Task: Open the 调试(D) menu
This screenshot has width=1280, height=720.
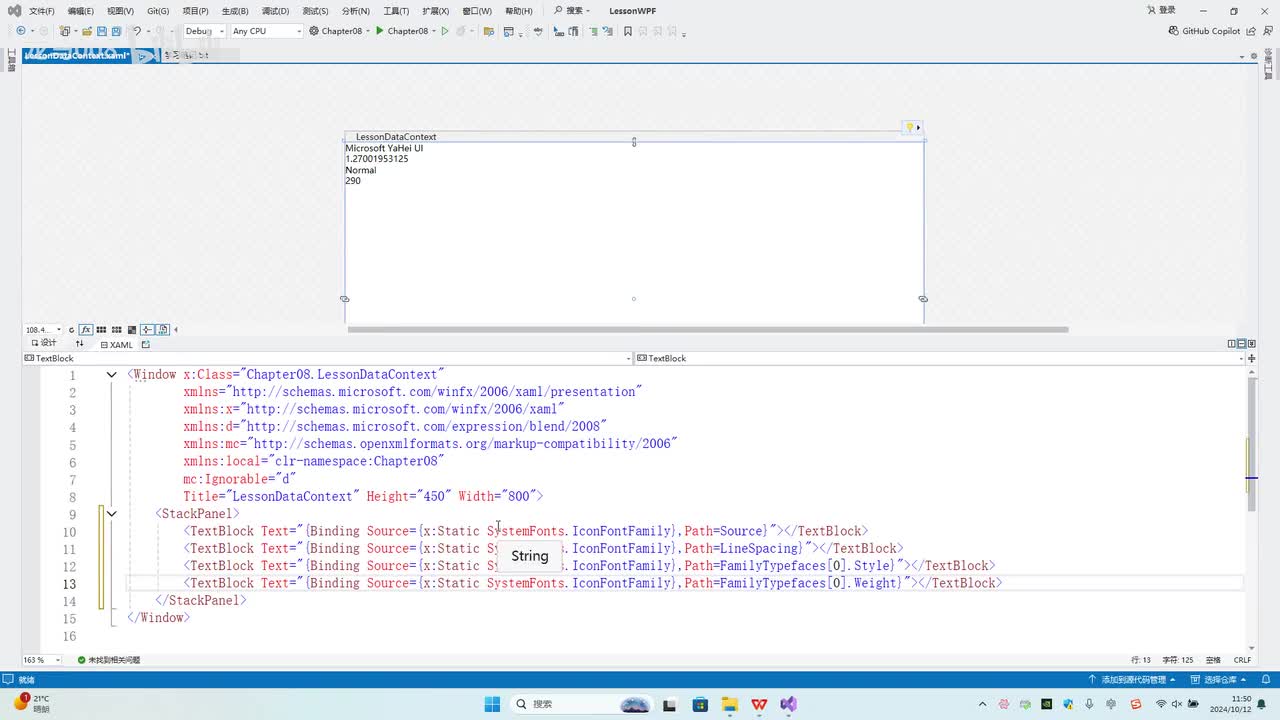Action: pyautogui.click(x=275, y=11)
